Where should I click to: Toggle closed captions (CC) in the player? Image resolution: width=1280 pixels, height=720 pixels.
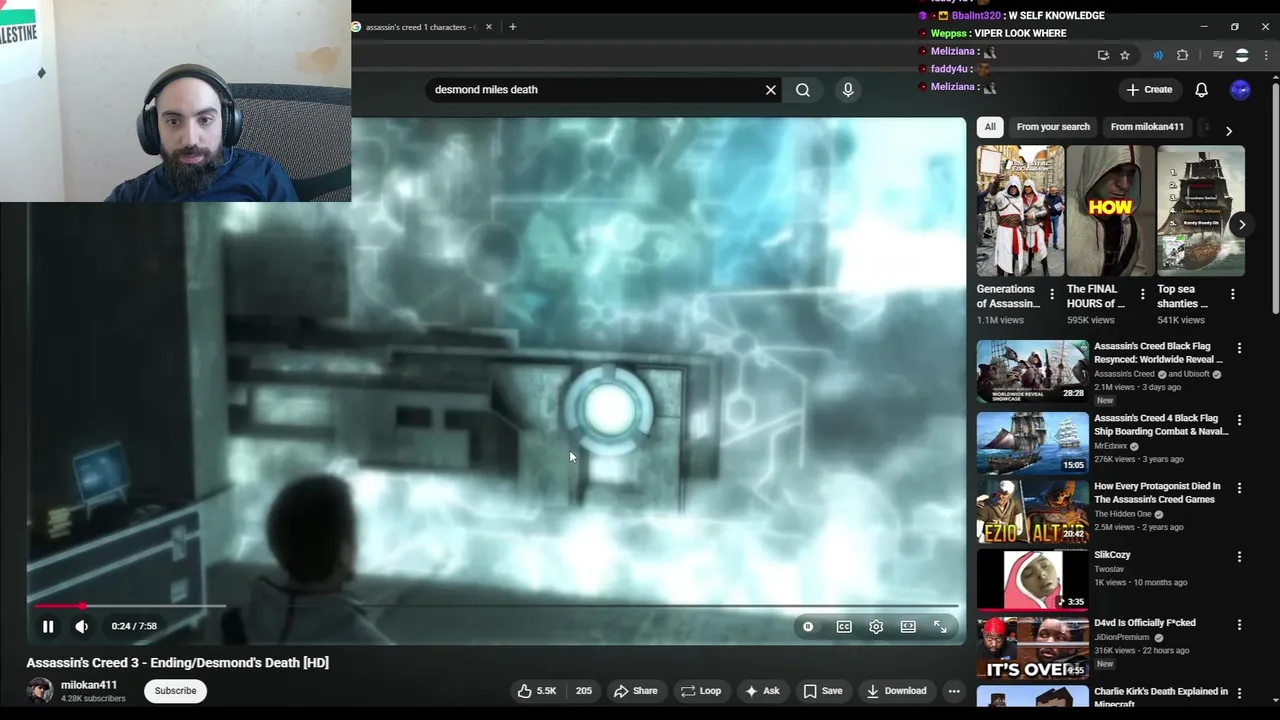[844, 627]
